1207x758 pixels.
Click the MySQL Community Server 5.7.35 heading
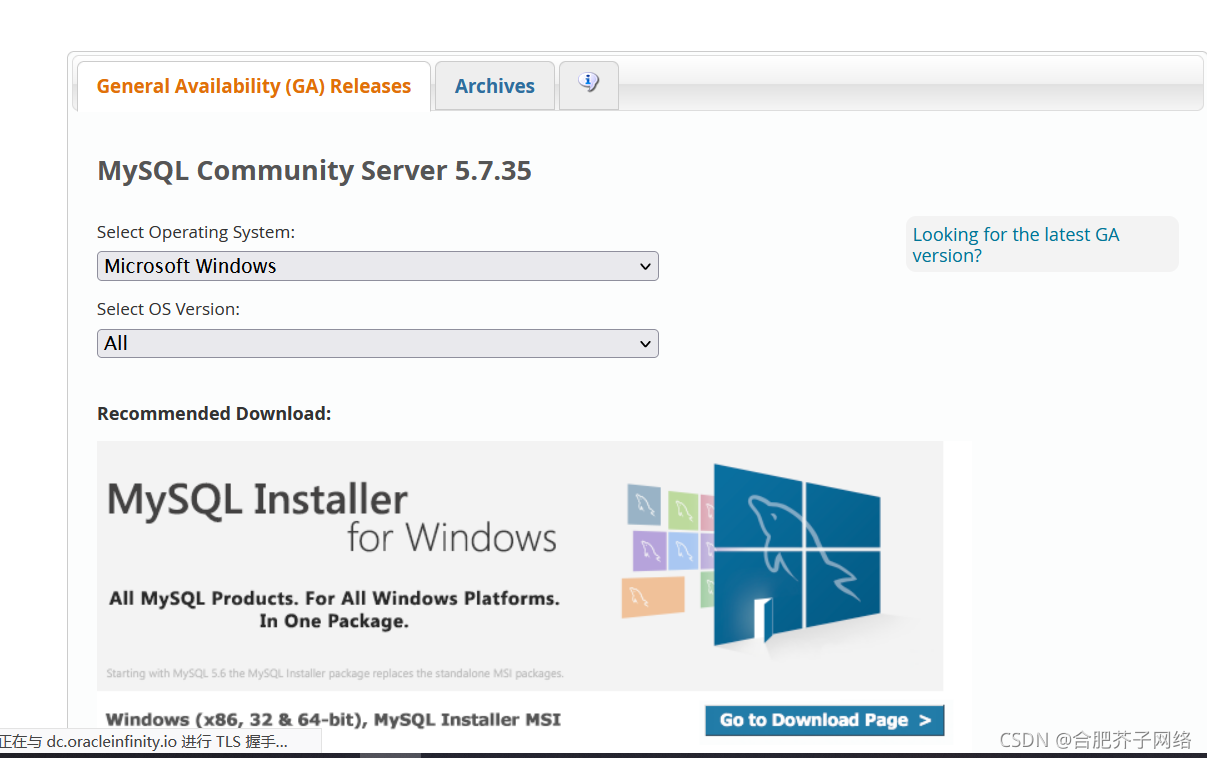pyautogui.click(x=314, y=171)
